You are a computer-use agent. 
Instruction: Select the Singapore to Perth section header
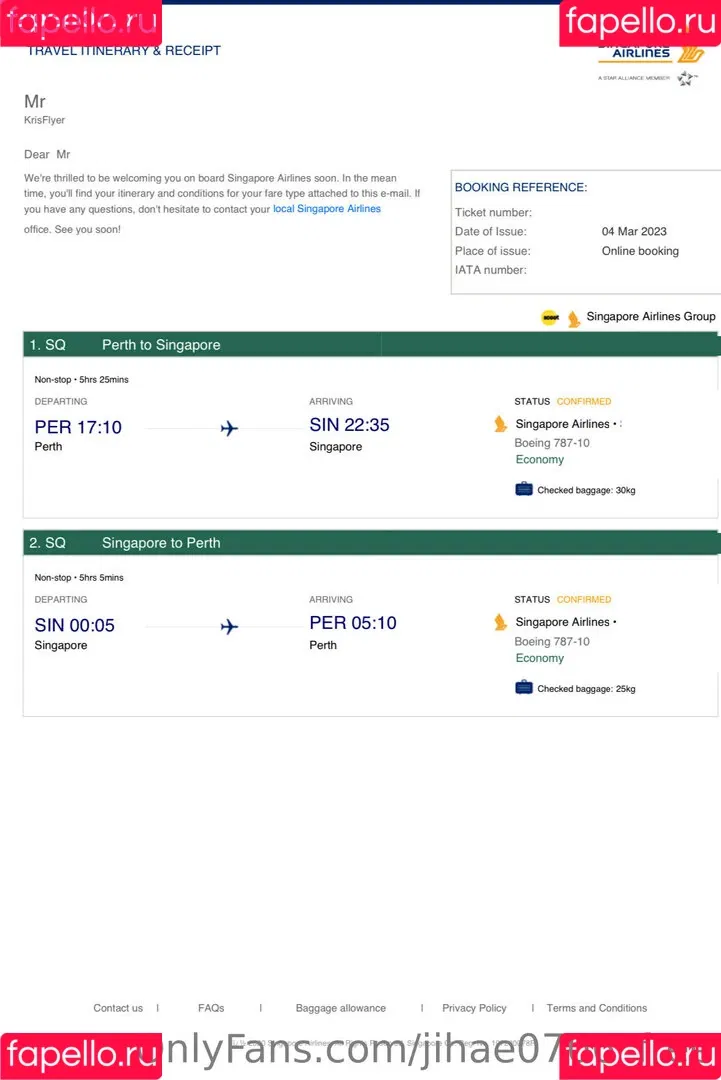pos(372,543)
